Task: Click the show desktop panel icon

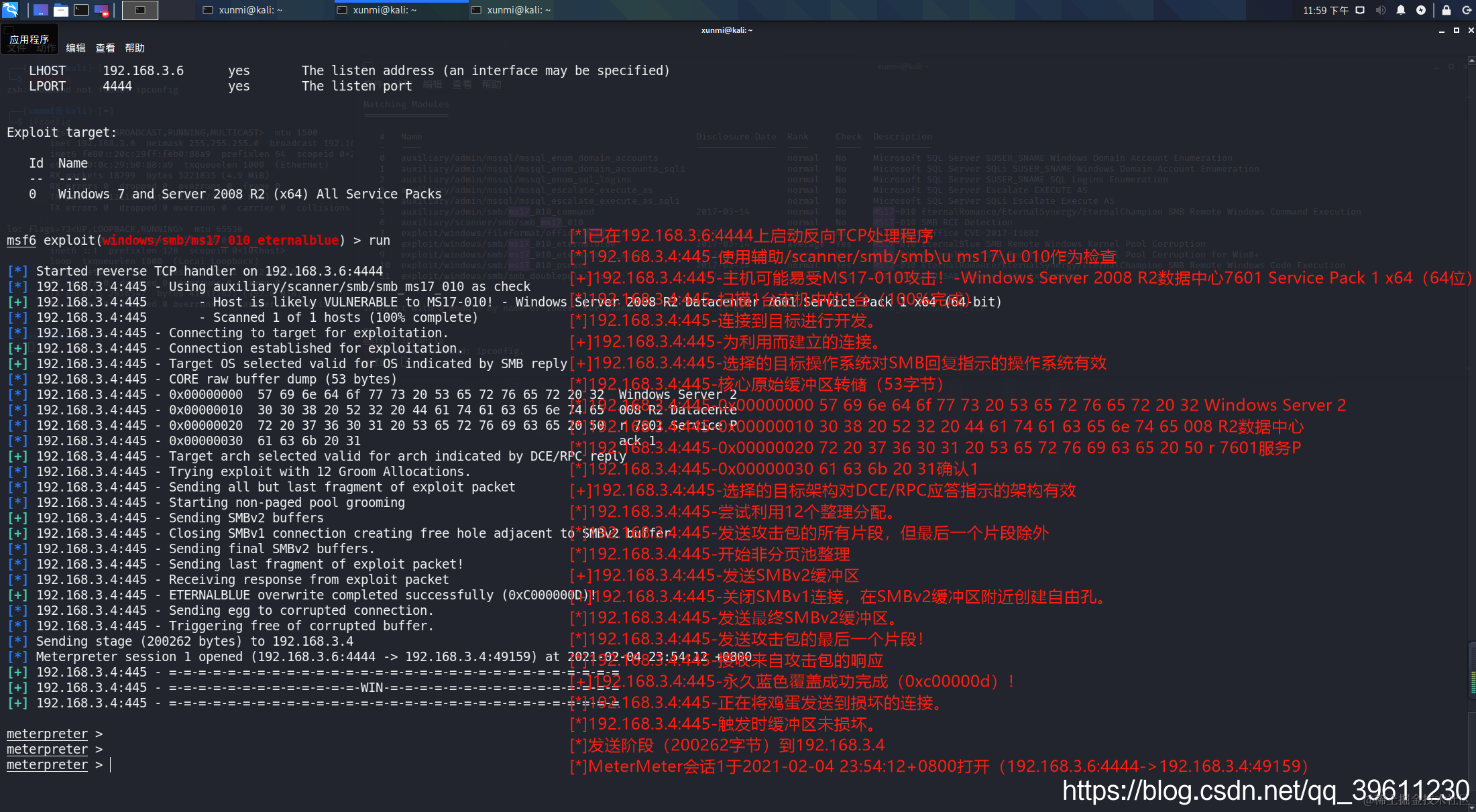Action: tap(41, 10)
